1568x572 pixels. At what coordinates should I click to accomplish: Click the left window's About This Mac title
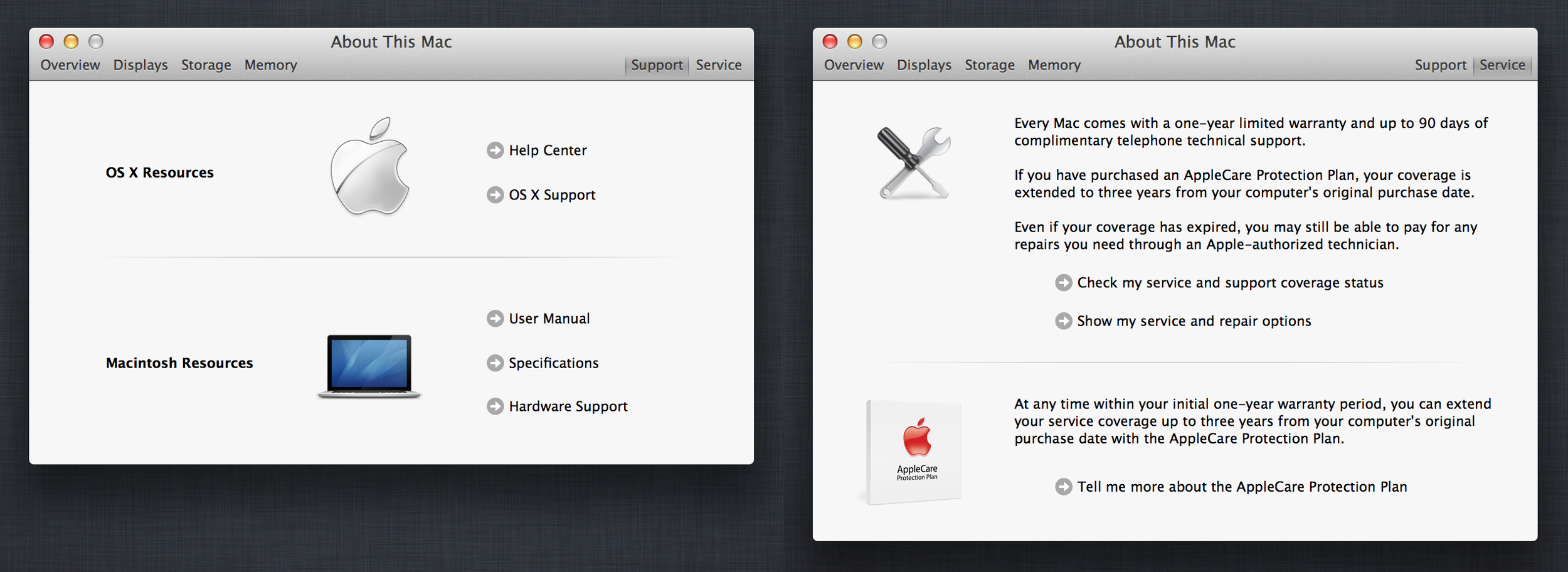pyautogui.click(x=391, y=42)
